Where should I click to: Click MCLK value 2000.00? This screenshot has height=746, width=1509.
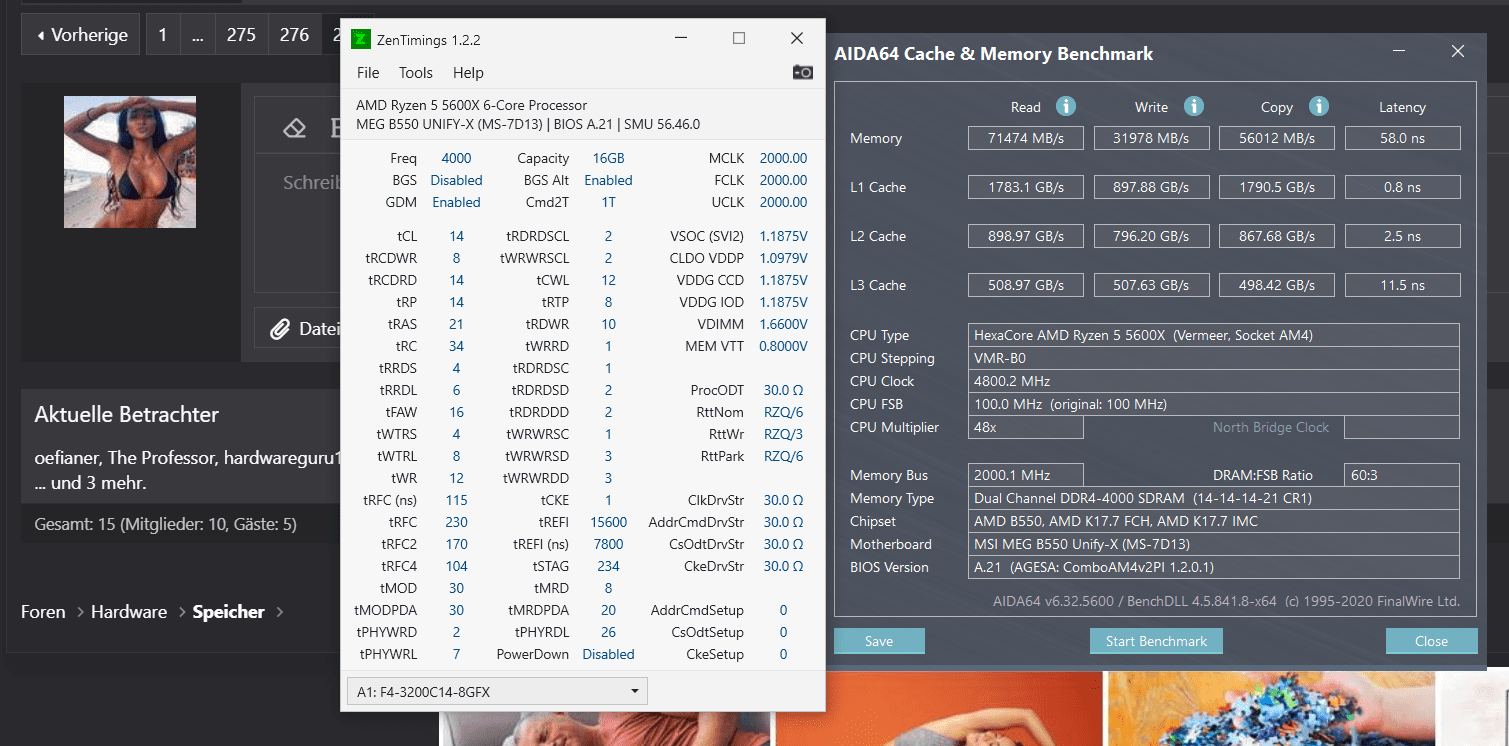click(783, 158)
